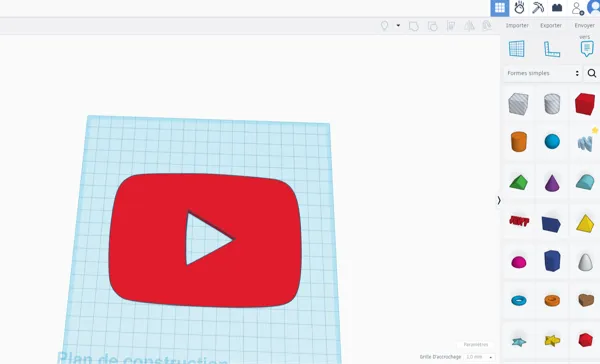The width and height of the screenshot is (600, 364).
Task: Click the show-all lightbulb icon
Action: coord(384,26)
